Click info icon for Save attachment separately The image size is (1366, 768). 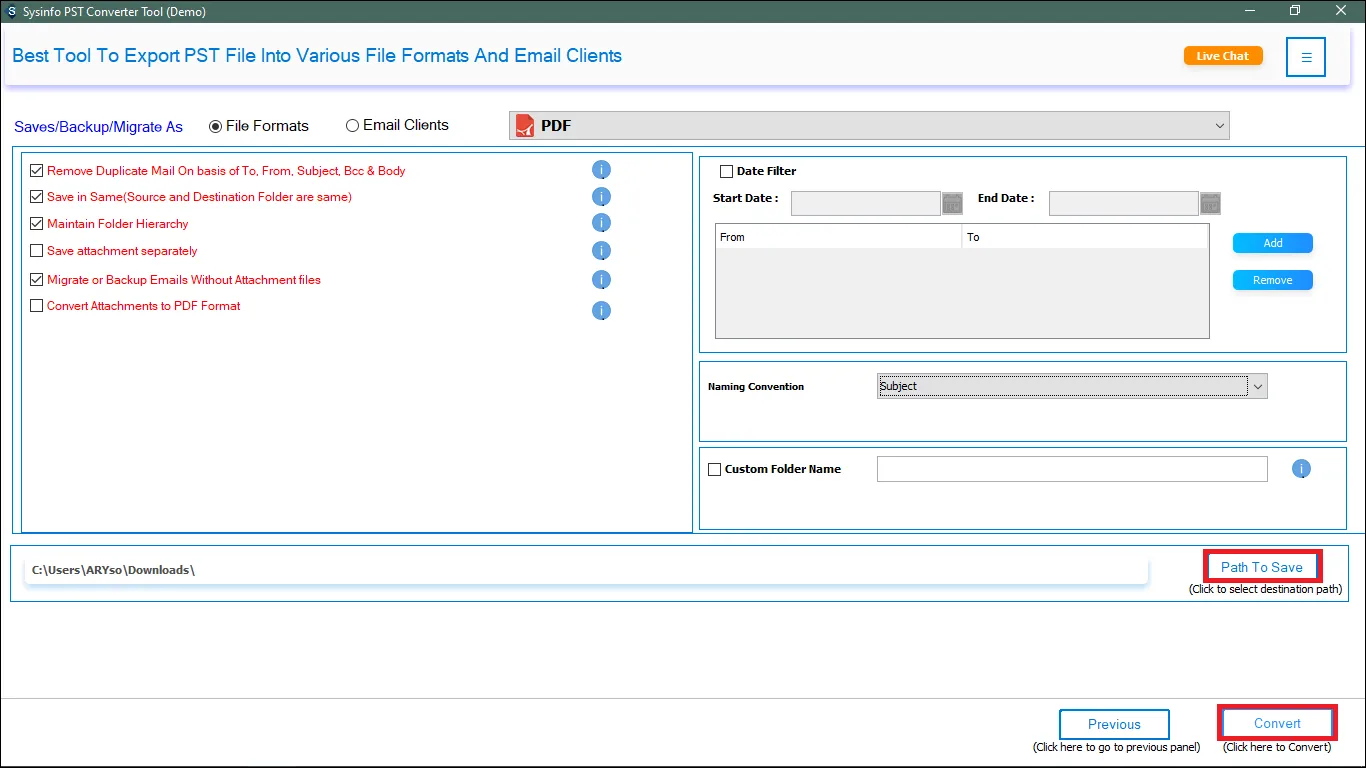(601, 251)
